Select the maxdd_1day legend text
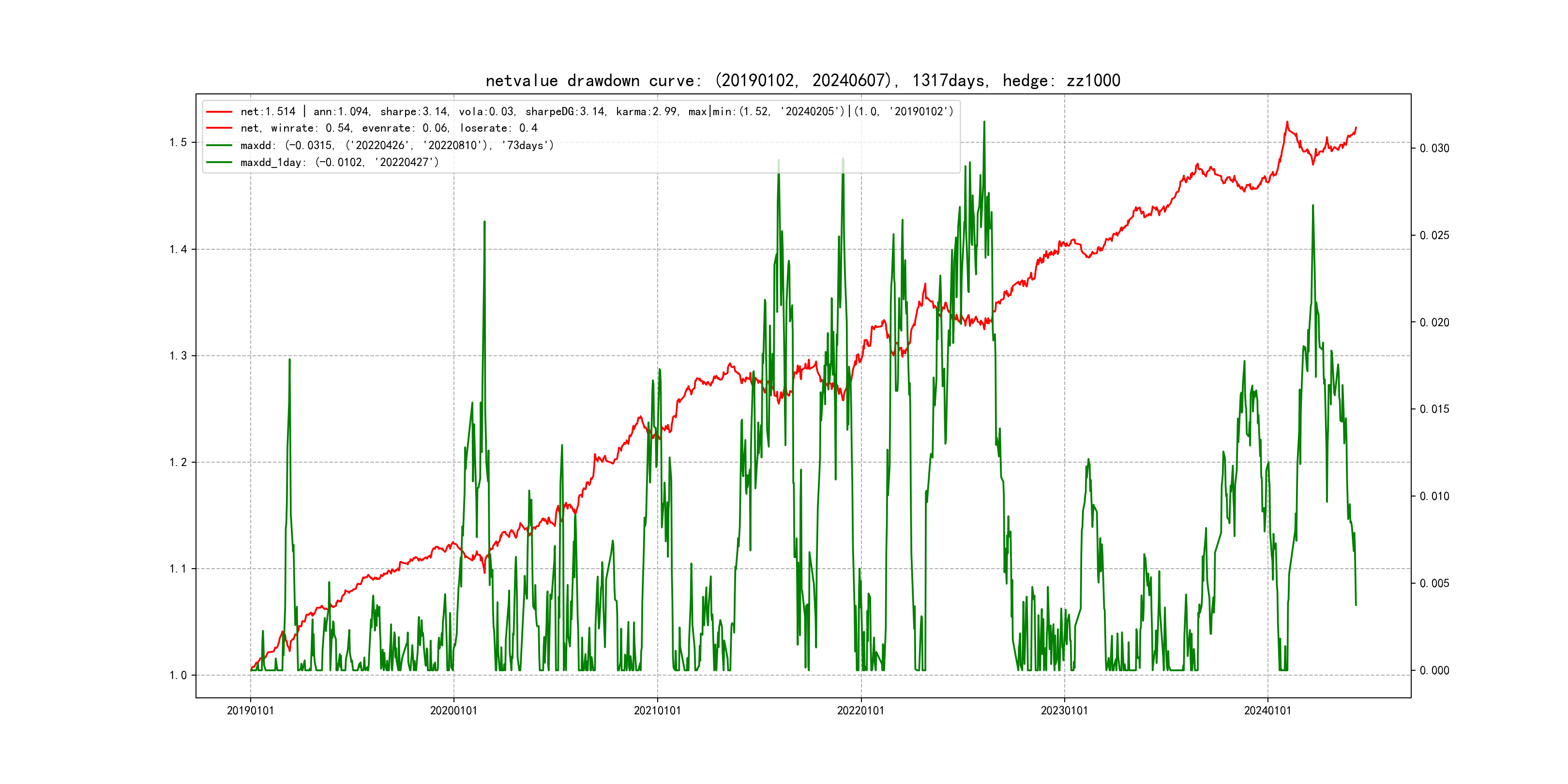 [x=339, y=163]
